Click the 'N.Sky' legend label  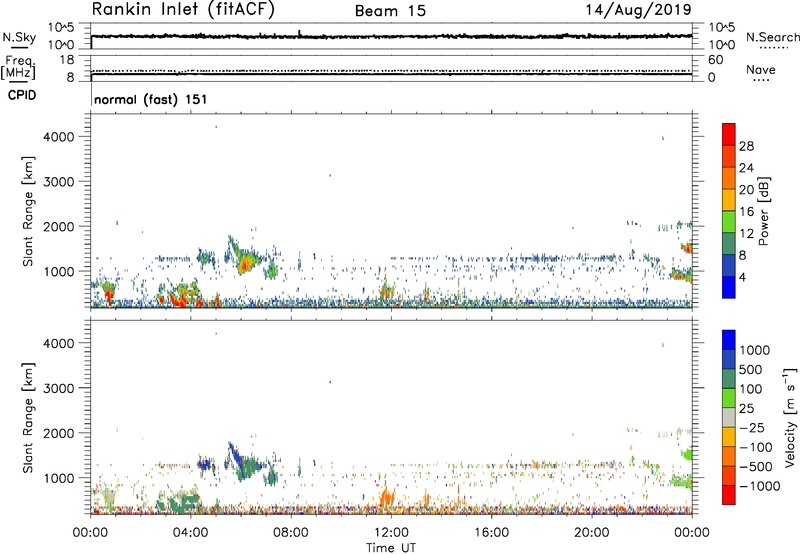(x=19, y=37)
